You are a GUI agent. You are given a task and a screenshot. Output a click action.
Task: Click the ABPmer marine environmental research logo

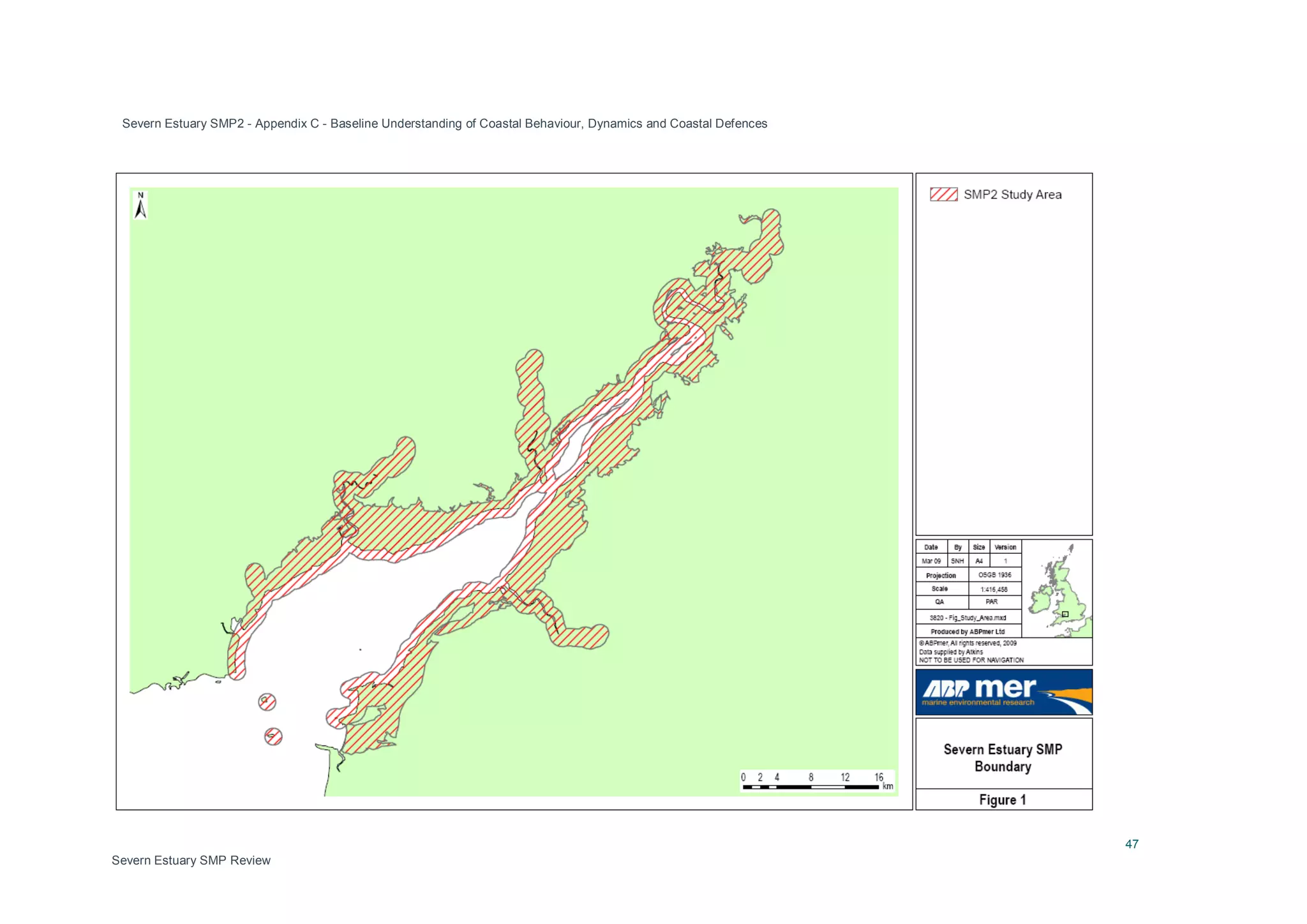pos(1004,692)
